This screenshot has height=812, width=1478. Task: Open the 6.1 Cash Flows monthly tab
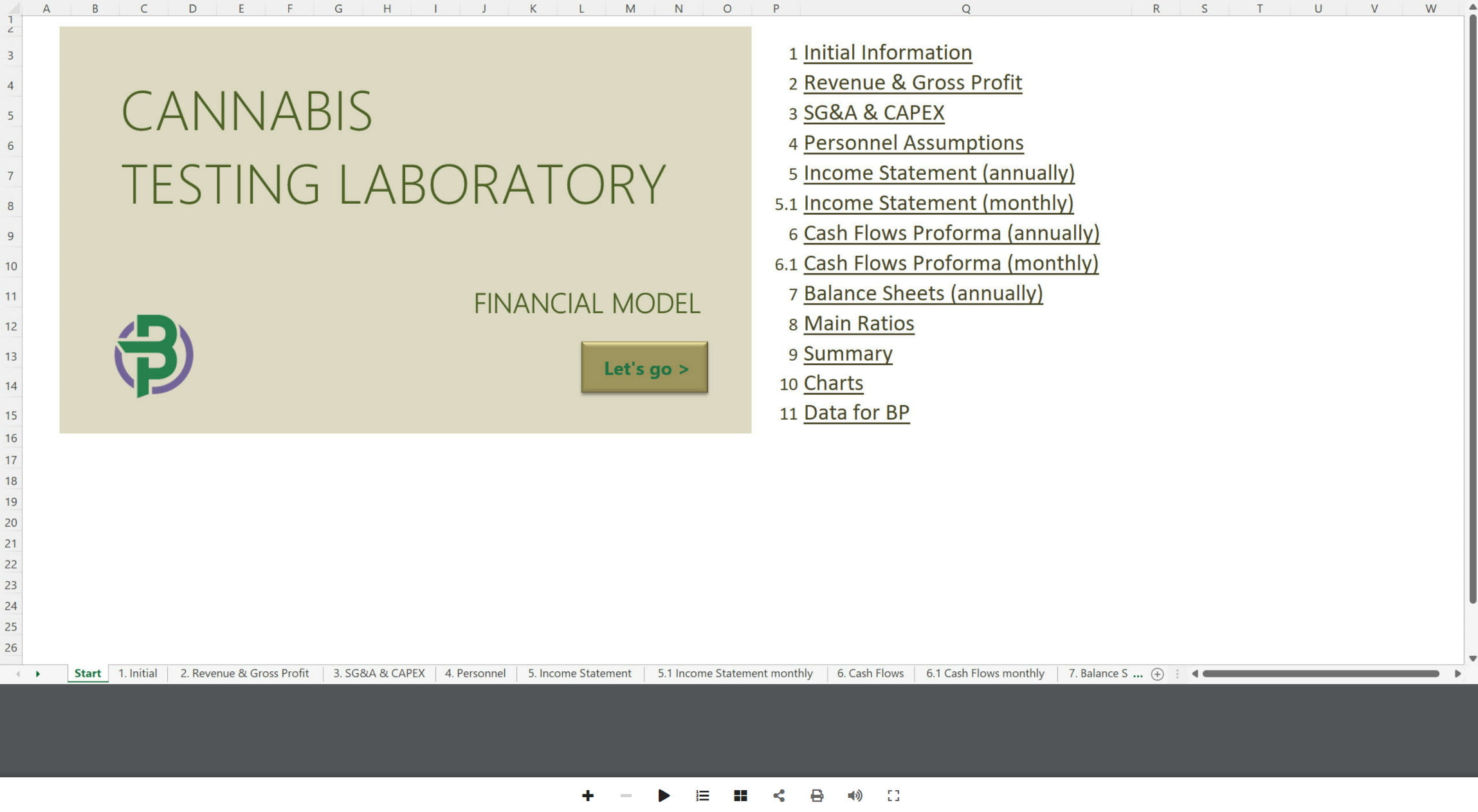point(984,673)
